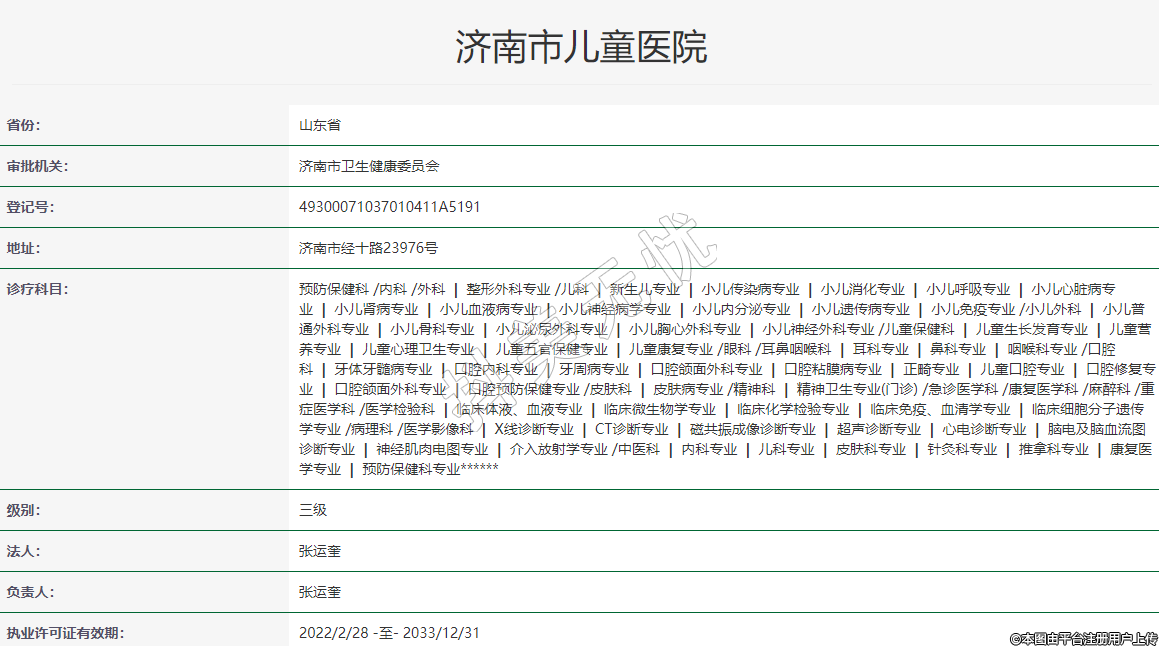Click the 济南市儿童医院 page title
This screenshot has height=646, width=1159.
pyautogui.click(x=580, y=47)
